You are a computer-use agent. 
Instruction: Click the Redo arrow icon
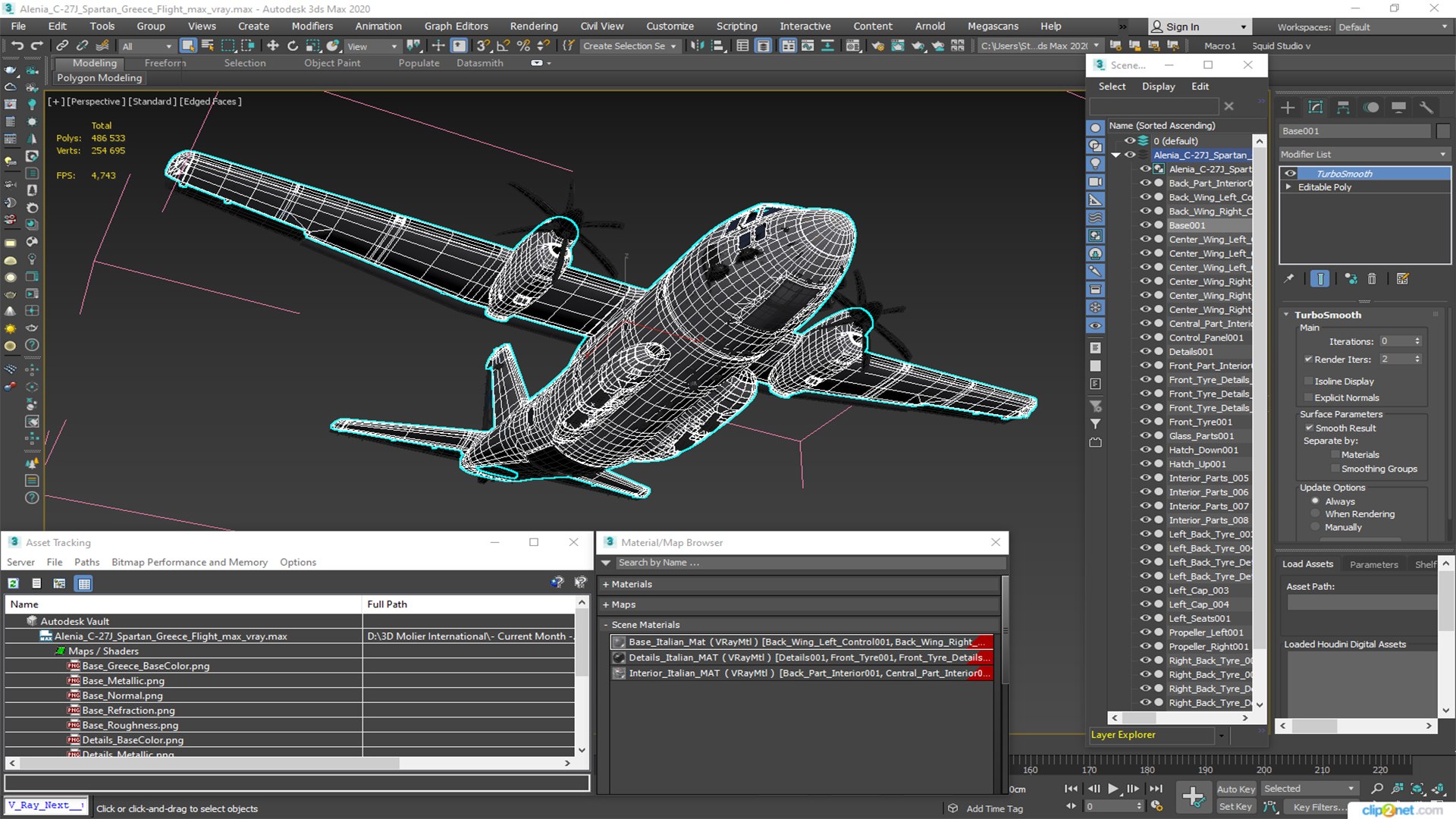pyautogui.click(x=36, y=45)
